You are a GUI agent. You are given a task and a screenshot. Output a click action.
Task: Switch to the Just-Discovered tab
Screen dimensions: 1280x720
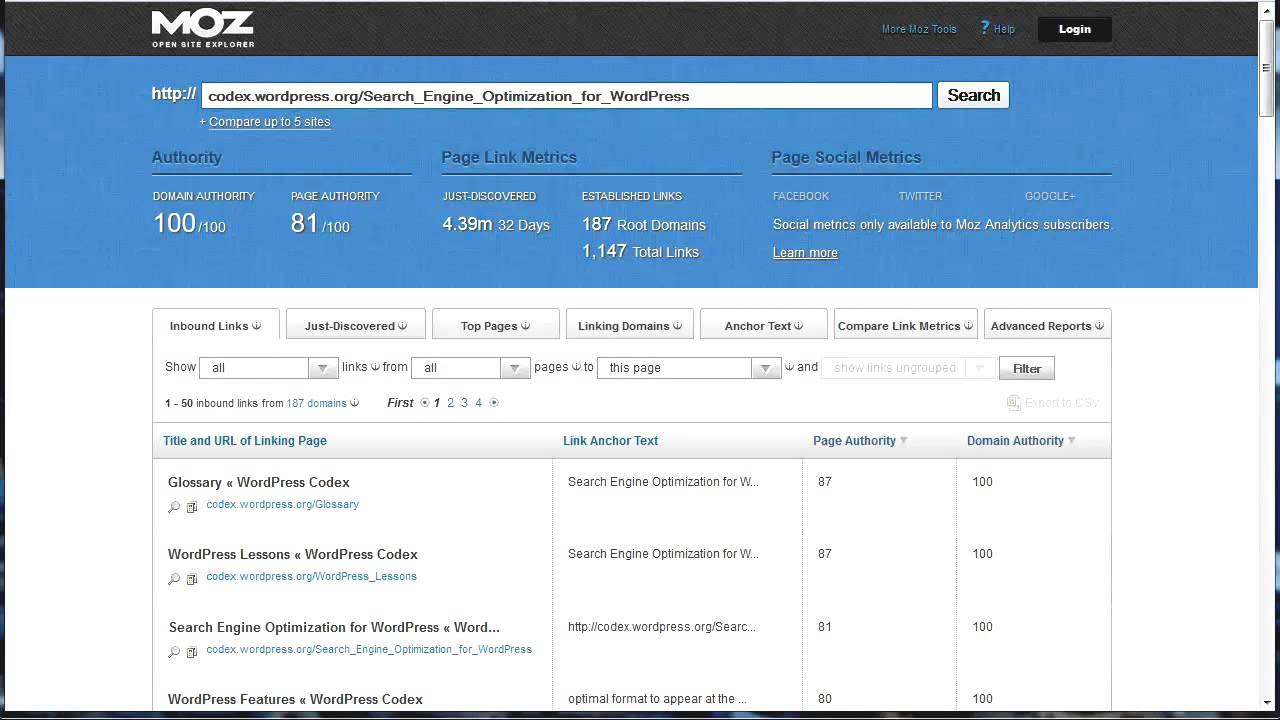pos(356,325)
